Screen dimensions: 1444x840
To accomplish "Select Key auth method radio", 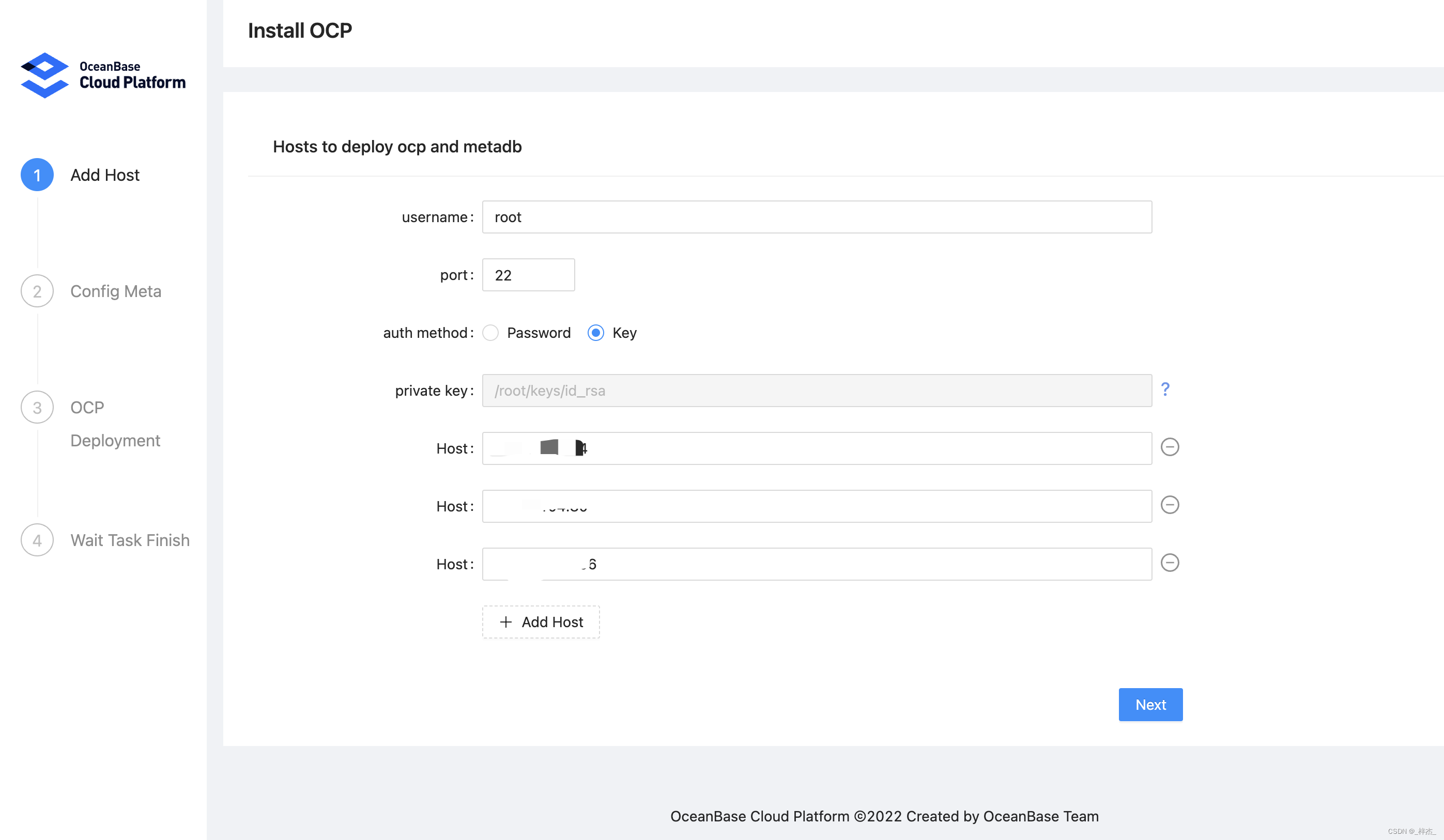I will 596,333.
